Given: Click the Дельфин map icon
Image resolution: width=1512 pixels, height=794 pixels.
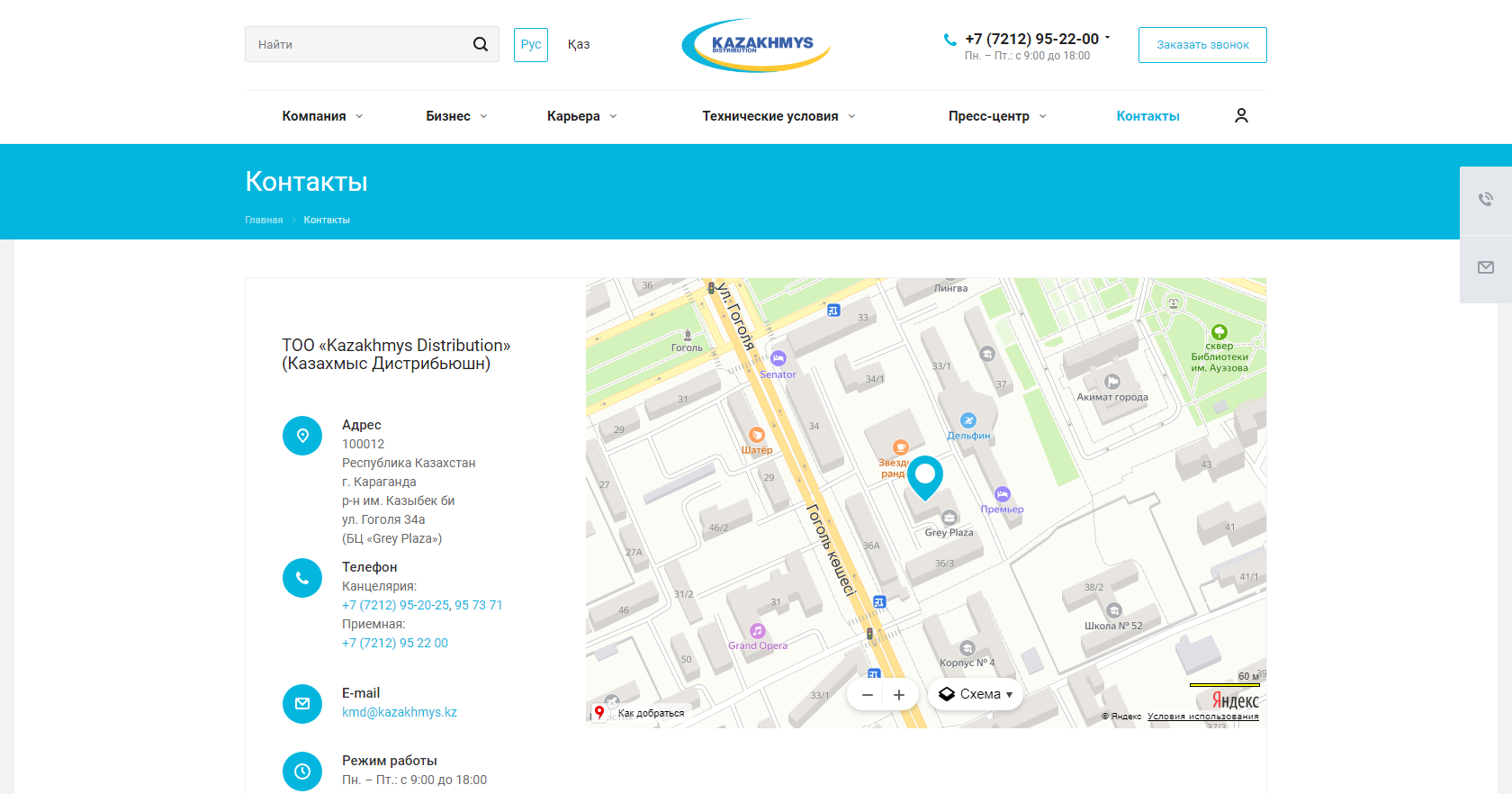Looking at the screenshot, I should tap(968, 420).
